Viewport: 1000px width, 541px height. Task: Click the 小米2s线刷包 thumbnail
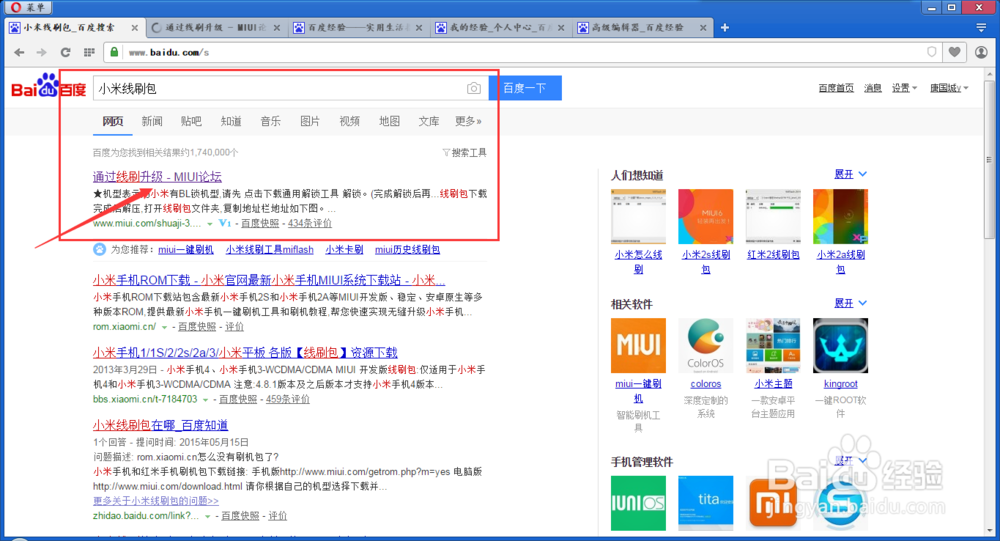click(705, 216)
